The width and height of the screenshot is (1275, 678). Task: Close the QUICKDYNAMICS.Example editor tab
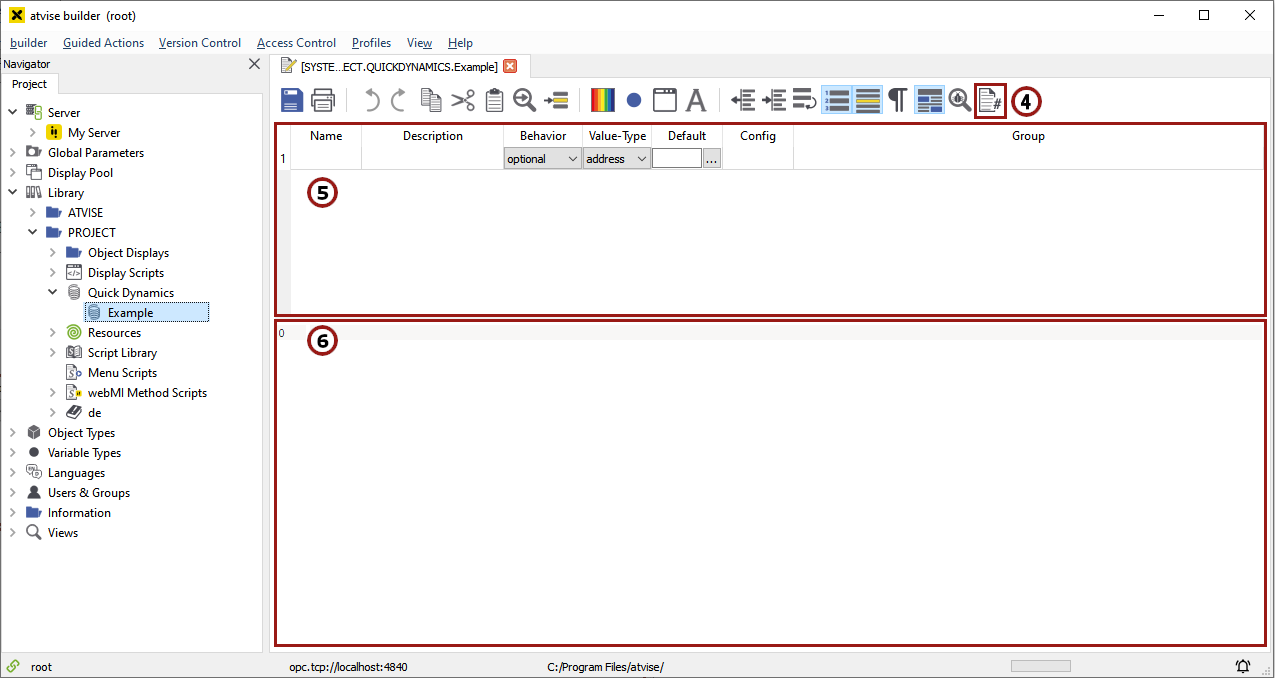[510, 66]
